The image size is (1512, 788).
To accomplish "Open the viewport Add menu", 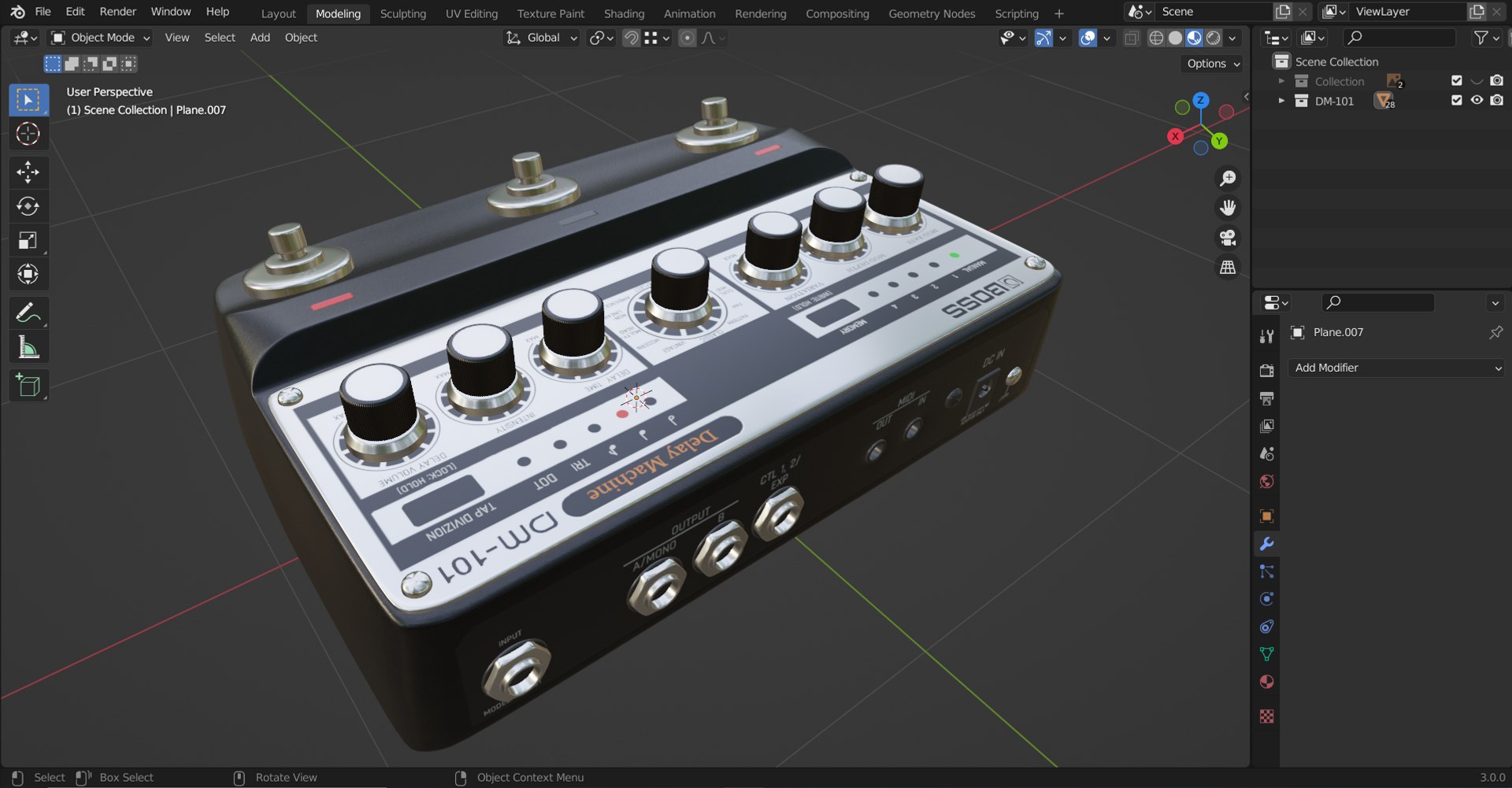I will tap(260, 38).
